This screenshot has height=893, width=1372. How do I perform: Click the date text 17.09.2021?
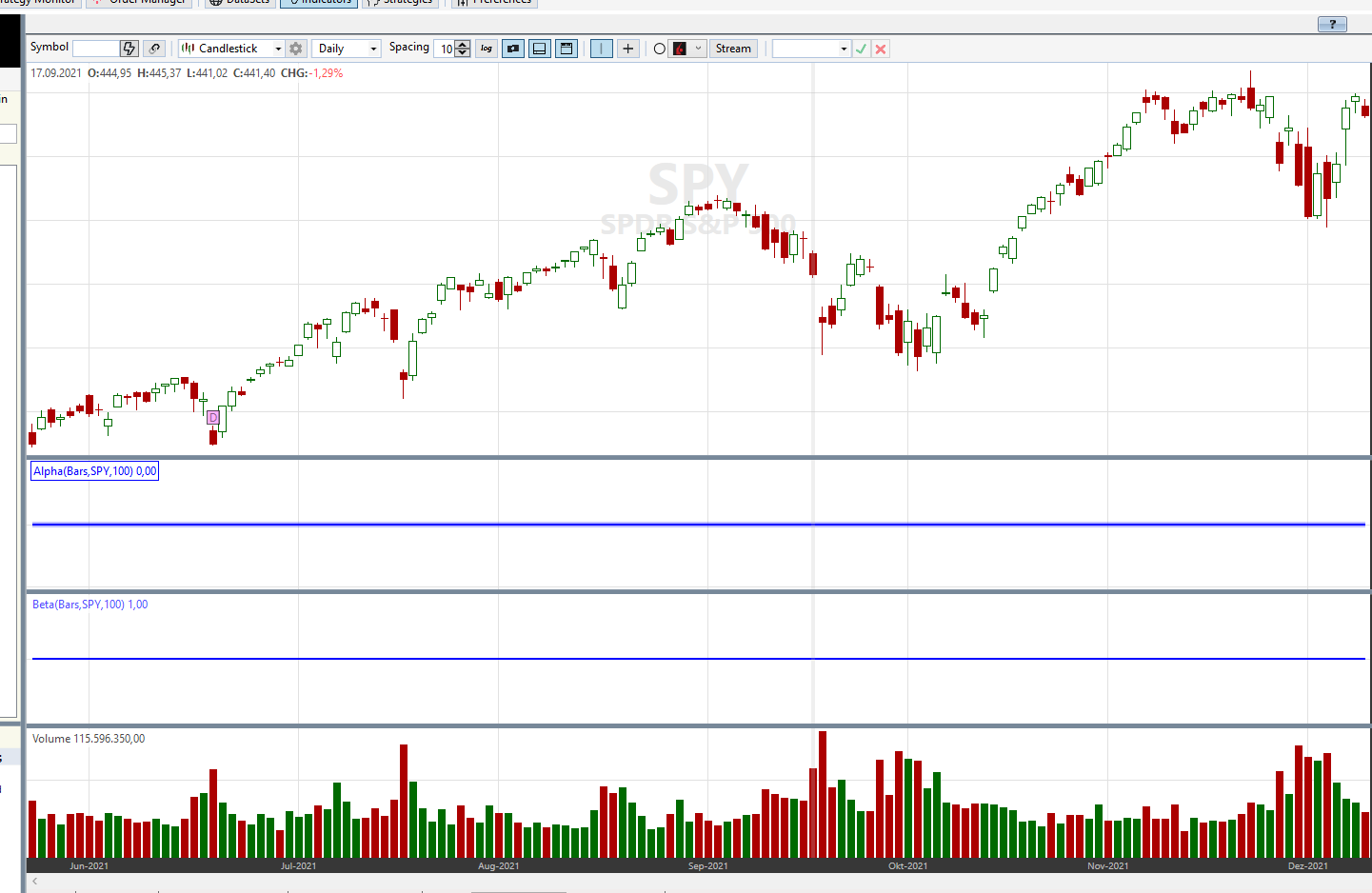tap(56, 73)
